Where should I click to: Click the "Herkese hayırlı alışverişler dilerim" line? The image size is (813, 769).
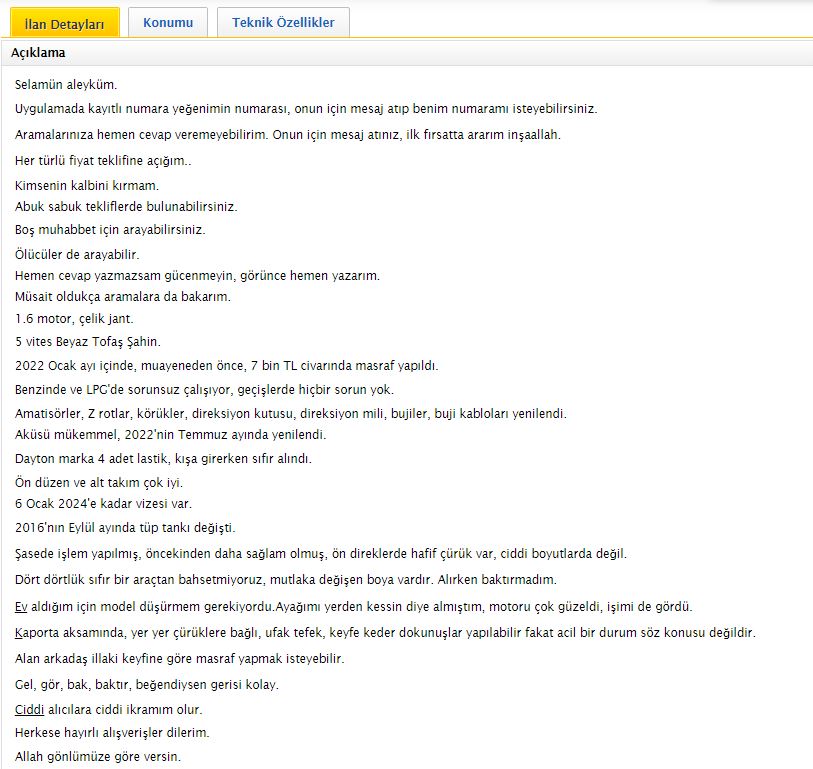pyautogui.click(x=112, y=733)
